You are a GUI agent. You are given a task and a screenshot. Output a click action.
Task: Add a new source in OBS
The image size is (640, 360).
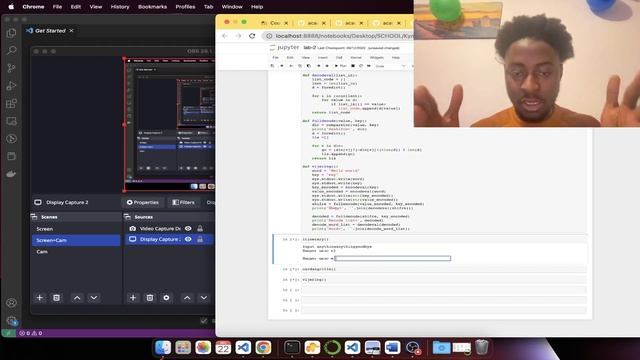click(133, 298)
